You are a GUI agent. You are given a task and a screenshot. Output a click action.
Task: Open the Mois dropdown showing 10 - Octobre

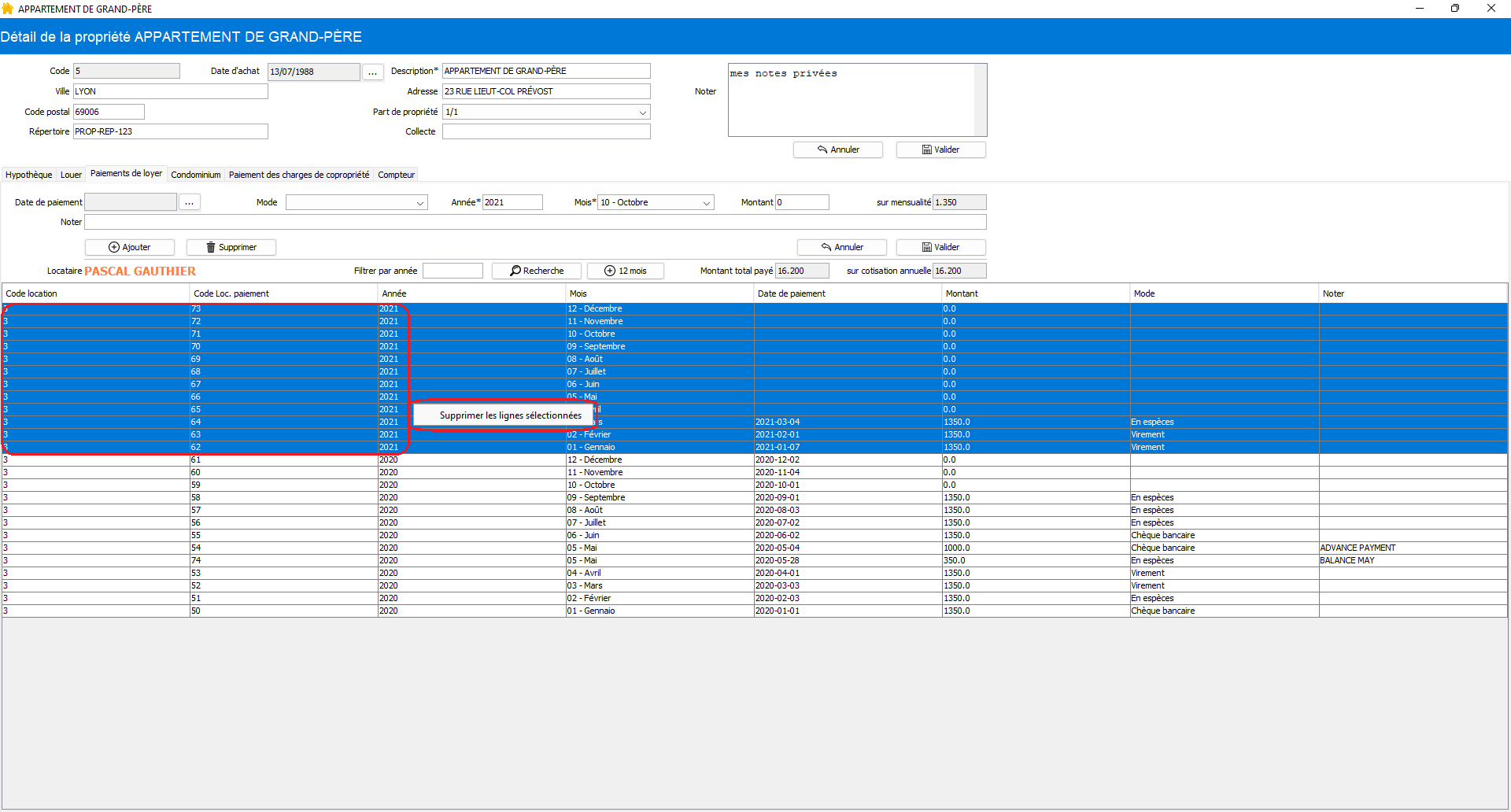pos(656,202)
